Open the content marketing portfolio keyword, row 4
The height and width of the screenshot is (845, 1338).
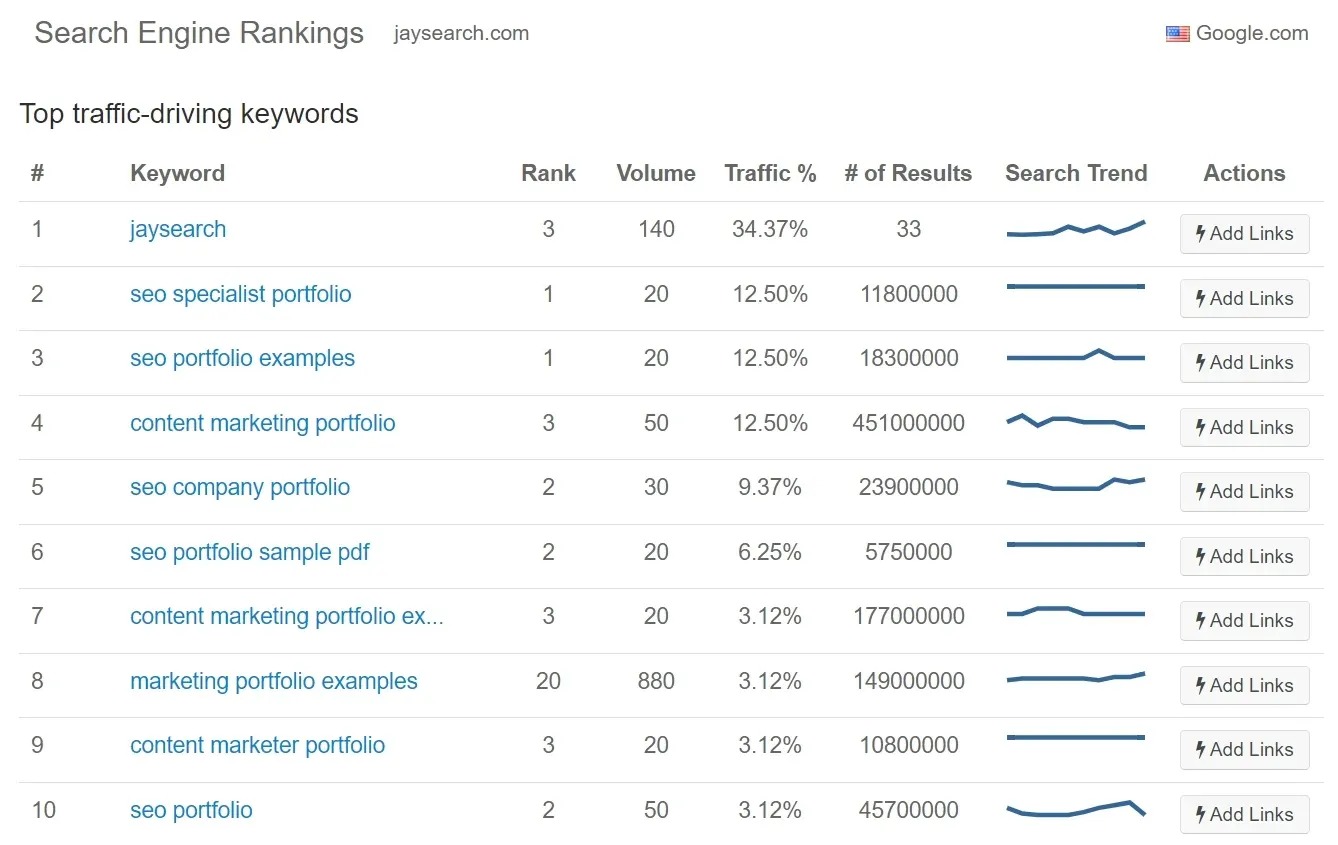click(263, 423)
